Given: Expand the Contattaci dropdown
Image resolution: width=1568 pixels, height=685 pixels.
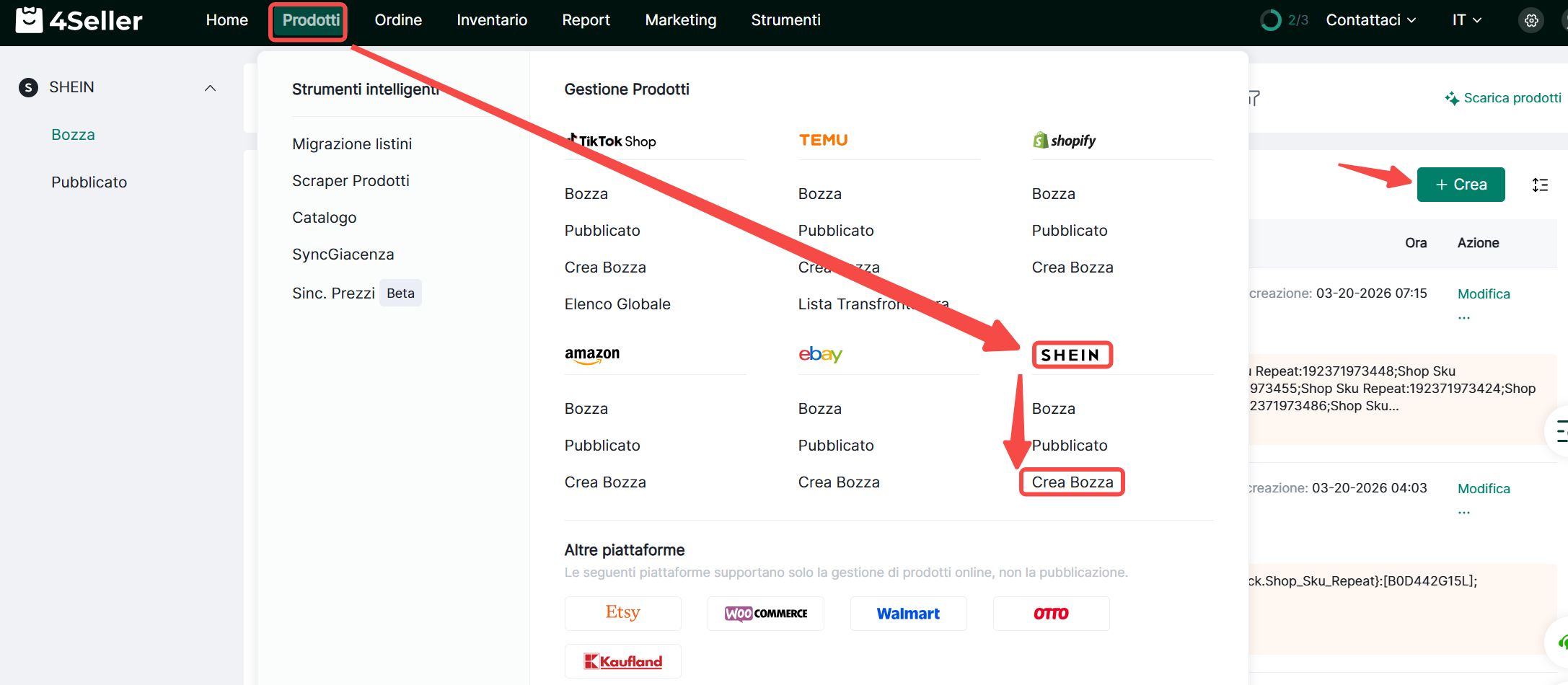Looking at the screenshot, I should (x=1370, y=20).
